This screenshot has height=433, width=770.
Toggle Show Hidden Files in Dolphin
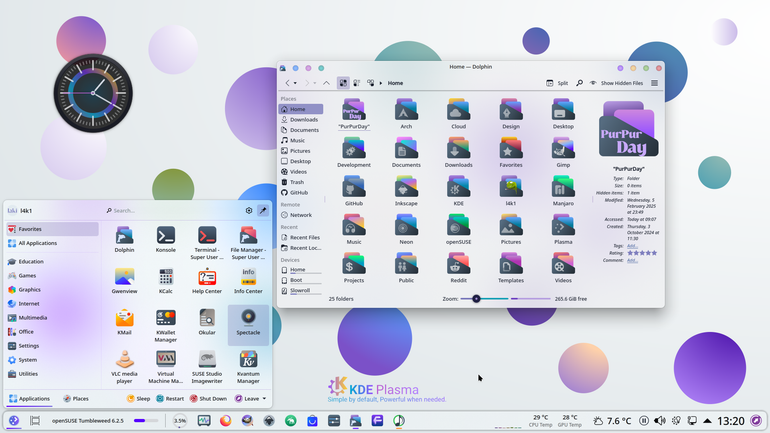point(616,83)
